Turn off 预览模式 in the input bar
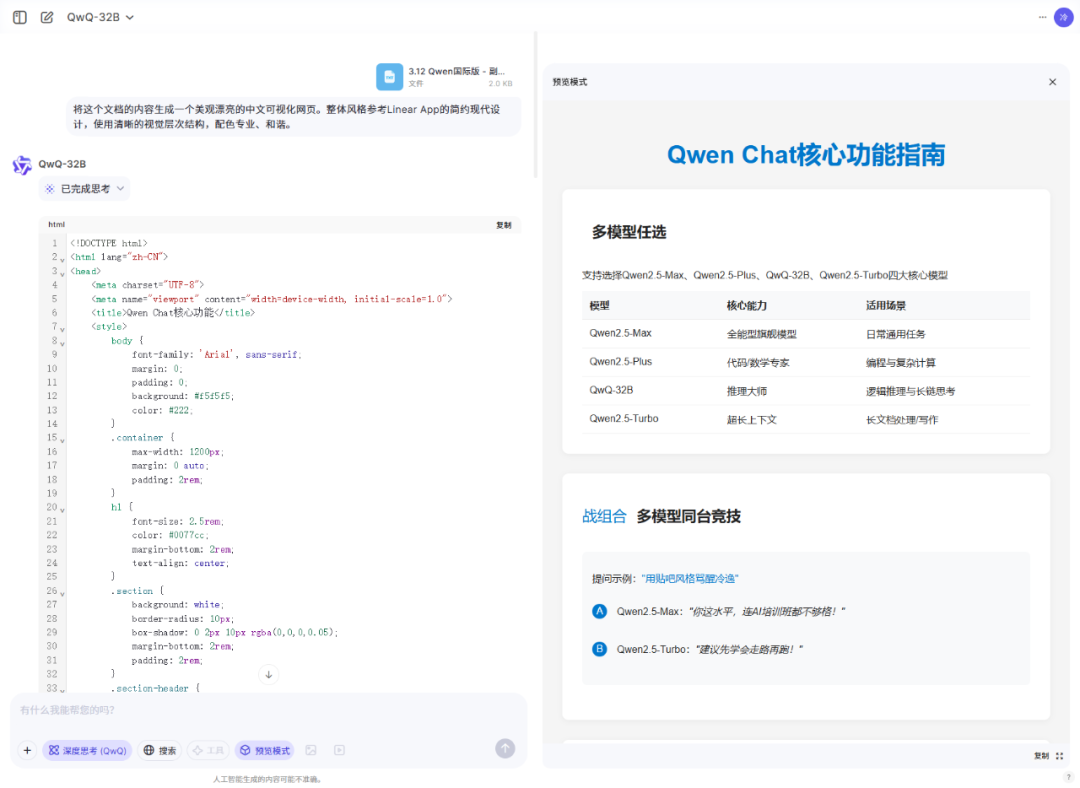1080x788 pixels. tap(263, 748)
